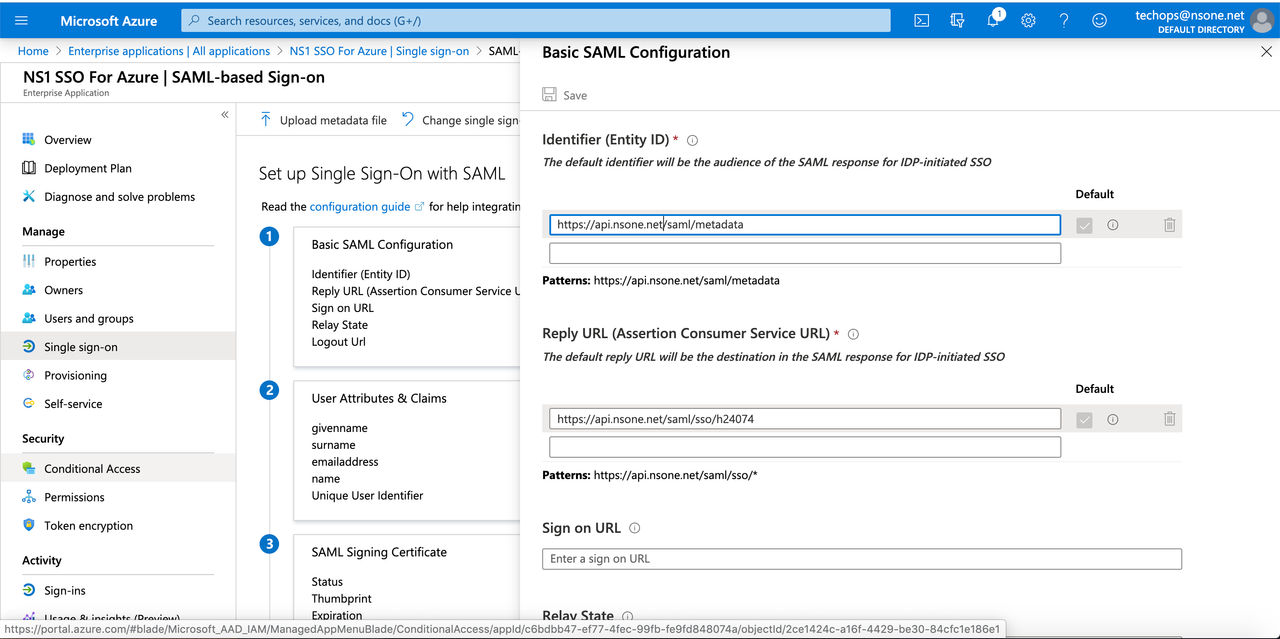Open the Azure portal hamburger menu

(21, 20)
